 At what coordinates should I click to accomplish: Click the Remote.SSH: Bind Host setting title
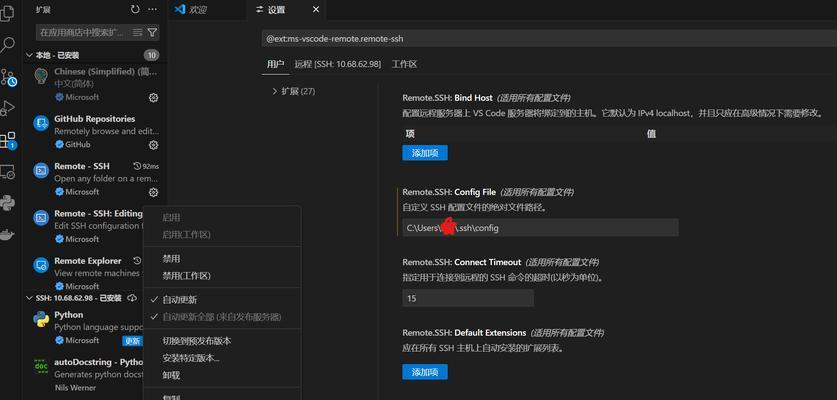[x=447, y=98]
